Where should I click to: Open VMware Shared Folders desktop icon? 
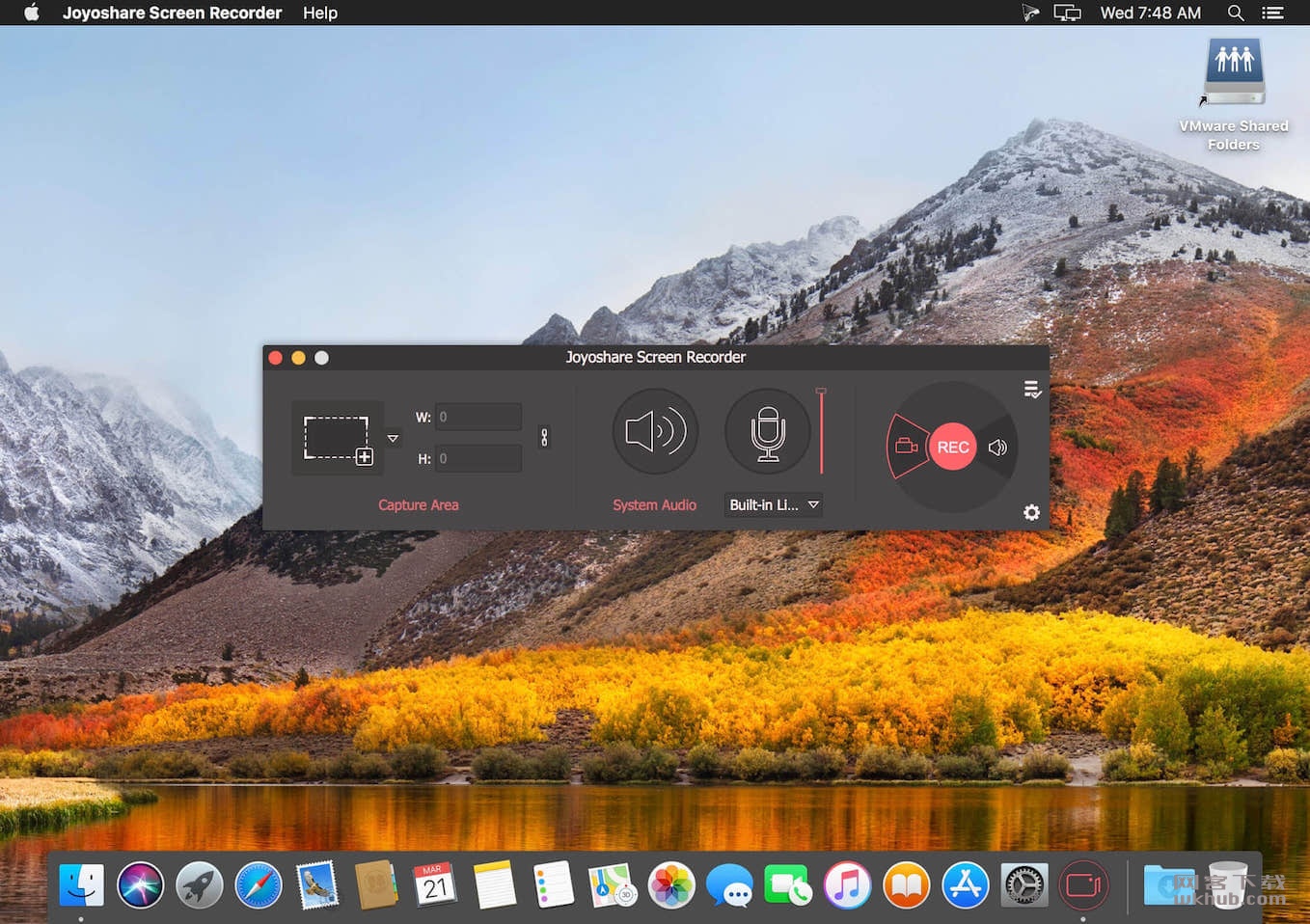[x=1234, y=95]
